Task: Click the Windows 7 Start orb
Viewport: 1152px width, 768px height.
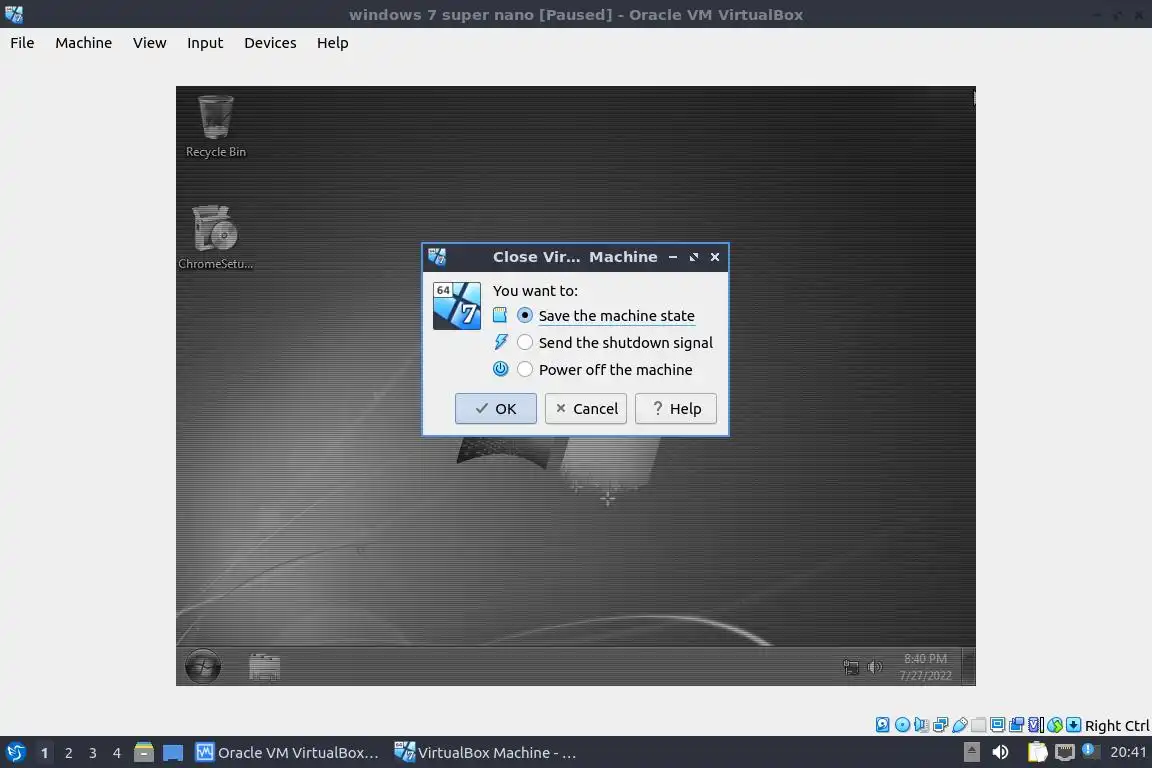Action: 203,667
